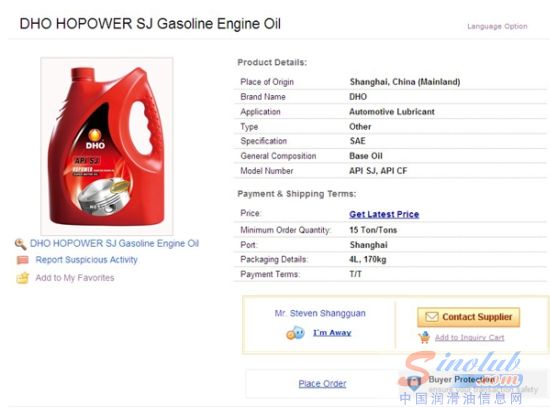
Task: Click the Buyer Protection text
Action: click(x=461, y=380)
